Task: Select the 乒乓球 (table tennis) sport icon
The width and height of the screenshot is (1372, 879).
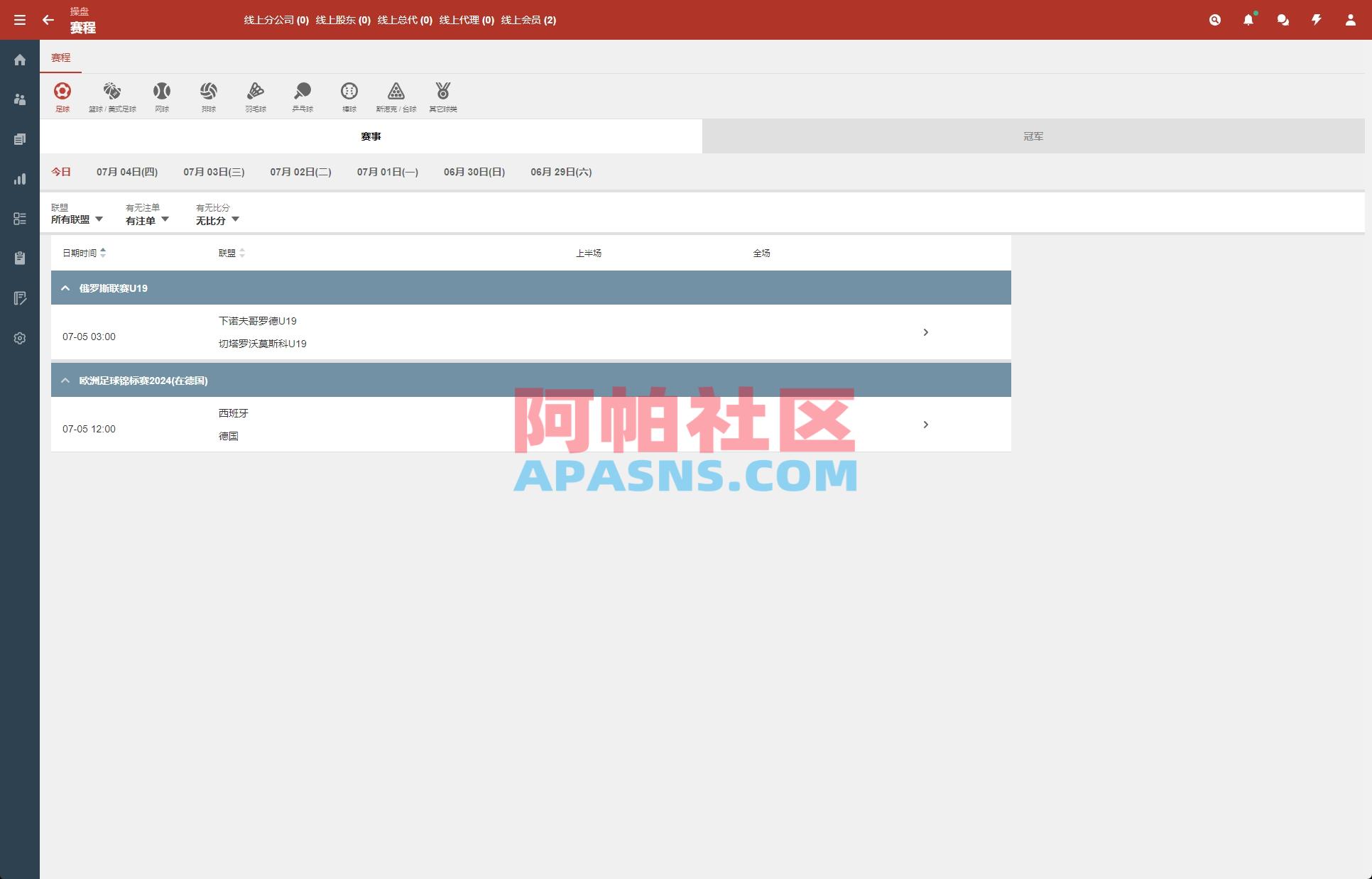Action: click(x=303, y=96)
